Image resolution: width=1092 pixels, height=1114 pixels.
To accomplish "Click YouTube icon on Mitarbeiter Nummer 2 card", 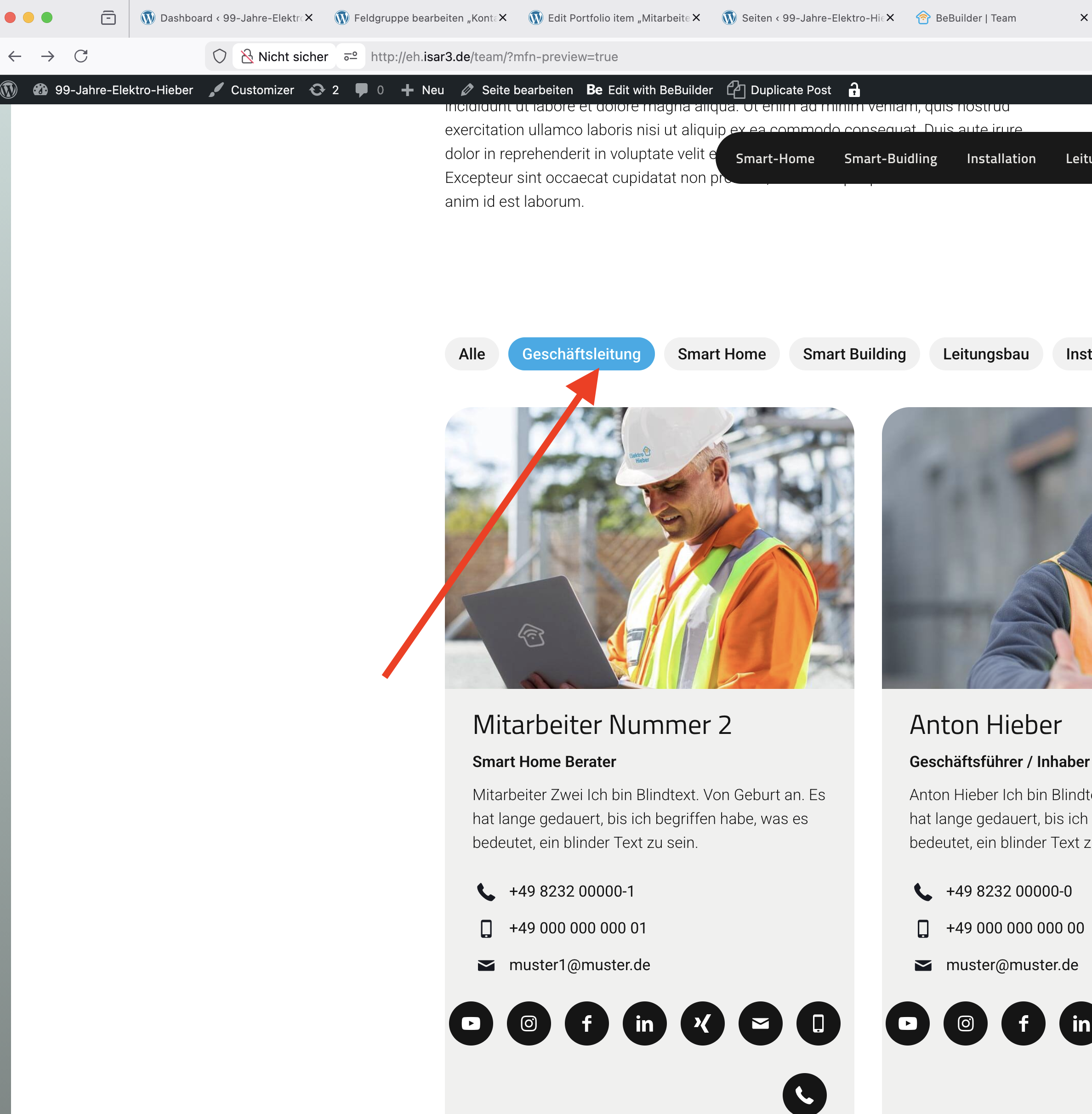I will 471,1023.
